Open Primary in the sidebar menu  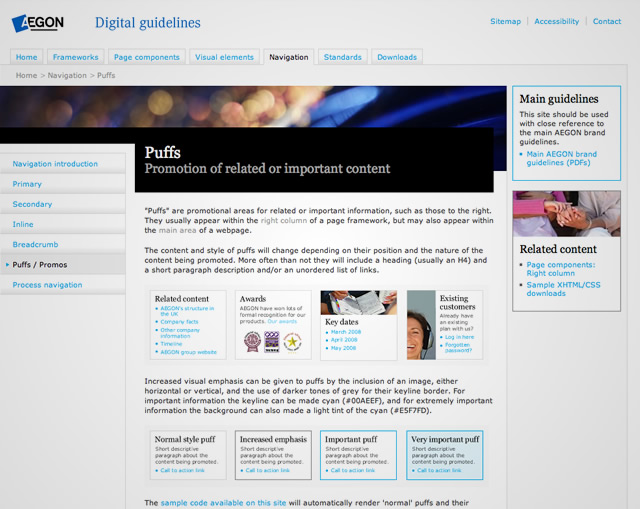pos(62,184)
